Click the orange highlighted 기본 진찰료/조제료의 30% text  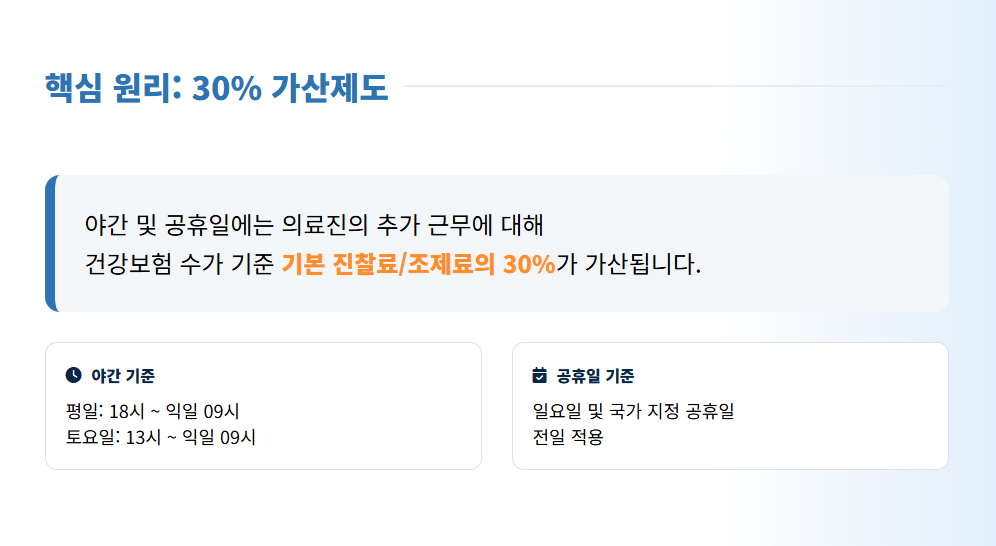click(418, 265)
